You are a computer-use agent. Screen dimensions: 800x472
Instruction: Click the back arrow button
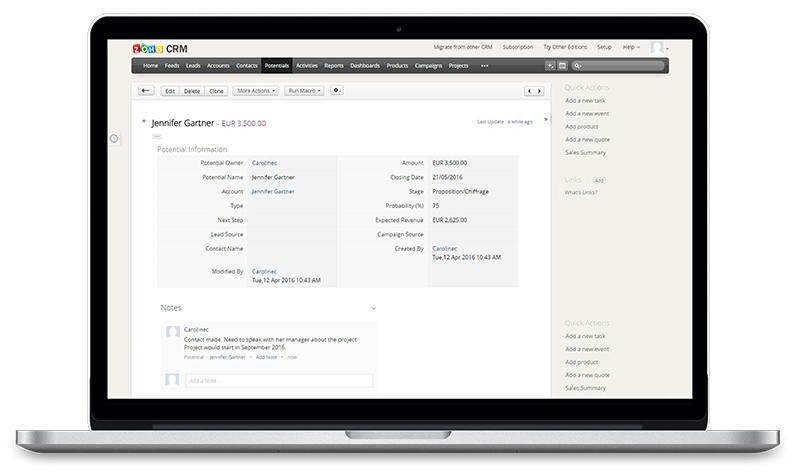pos(146,91)
